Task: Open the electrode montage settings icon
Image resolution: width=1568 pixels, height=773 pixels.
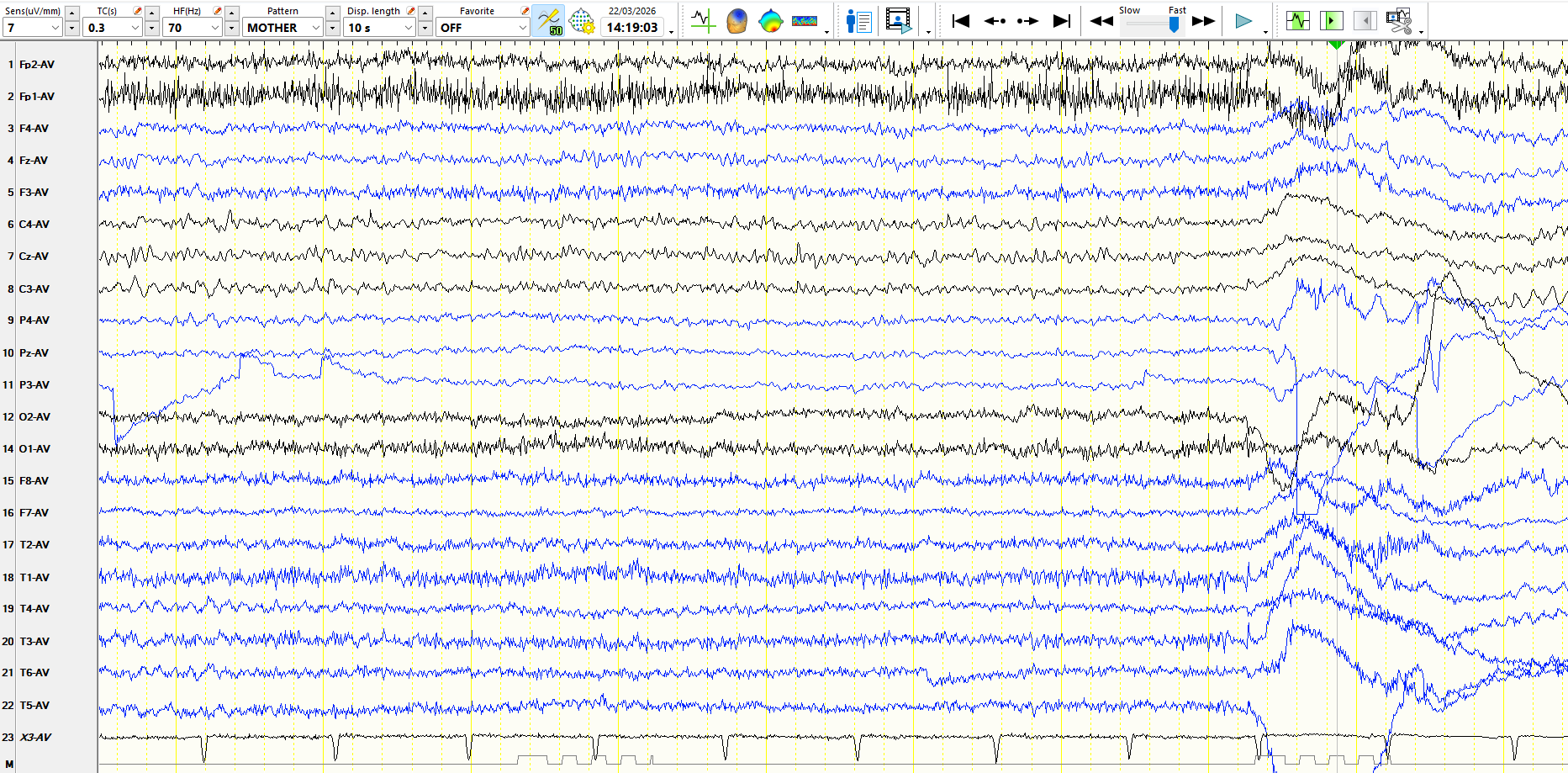Action: pos(582,21)
